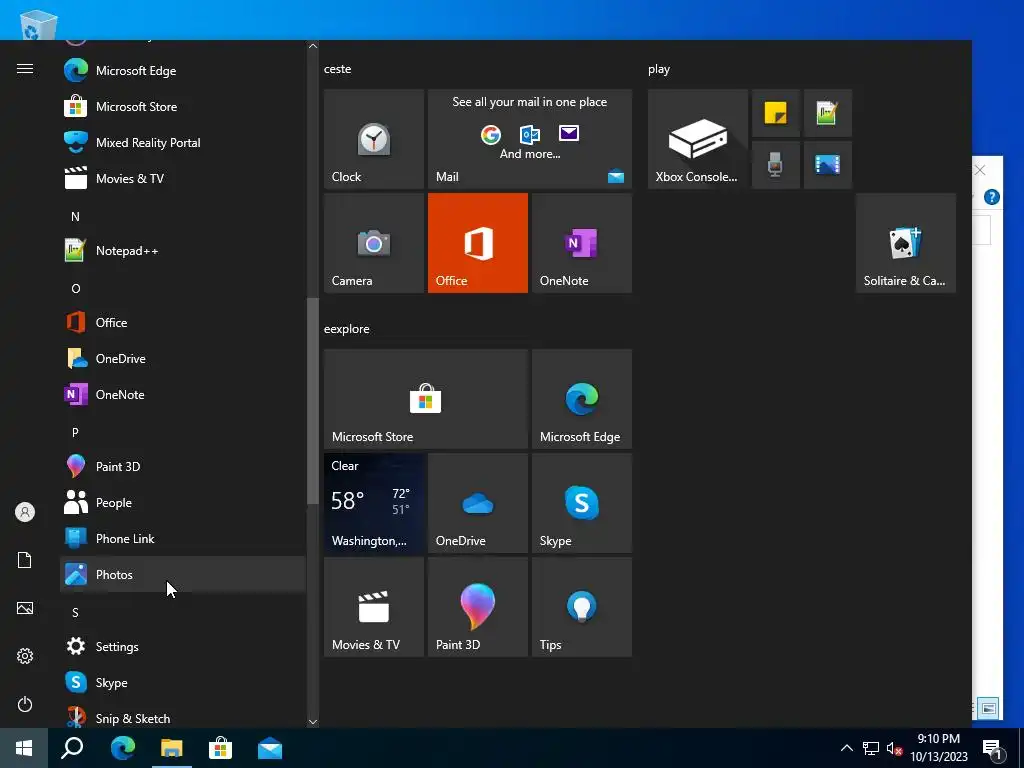Open the People app
1024x768 pixels.
[x=183, y=503]
